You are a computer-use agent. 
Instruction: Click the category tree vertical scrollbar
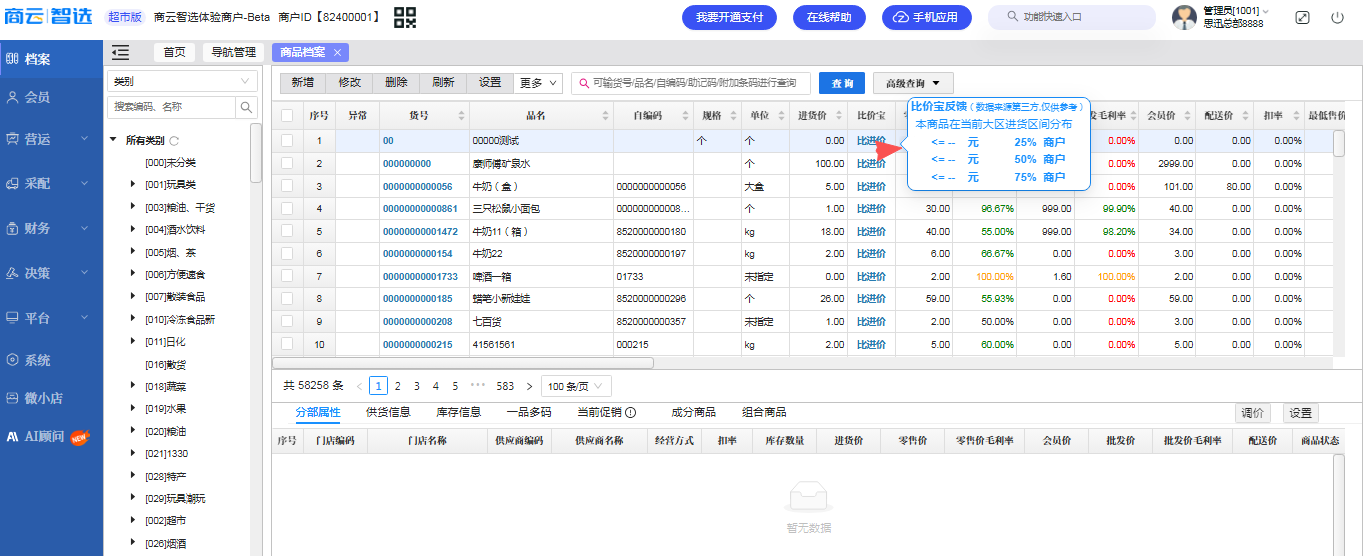[x=256, y=152]
